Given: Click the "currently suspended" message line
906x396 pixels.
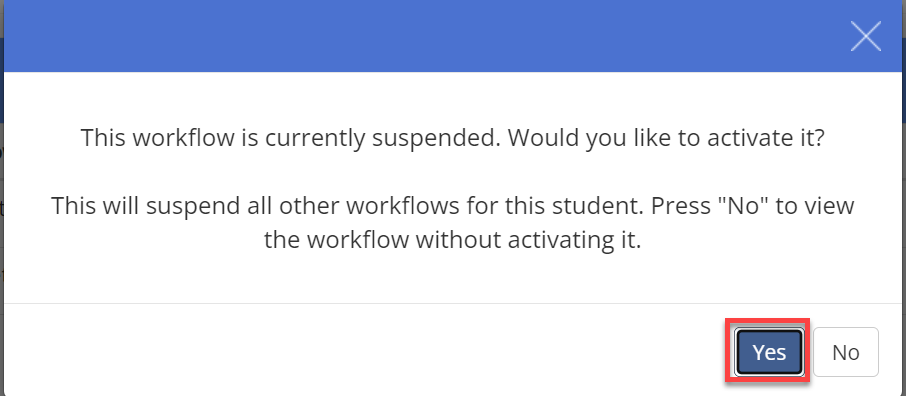Looking at the screenshot, I should (452, 139).
